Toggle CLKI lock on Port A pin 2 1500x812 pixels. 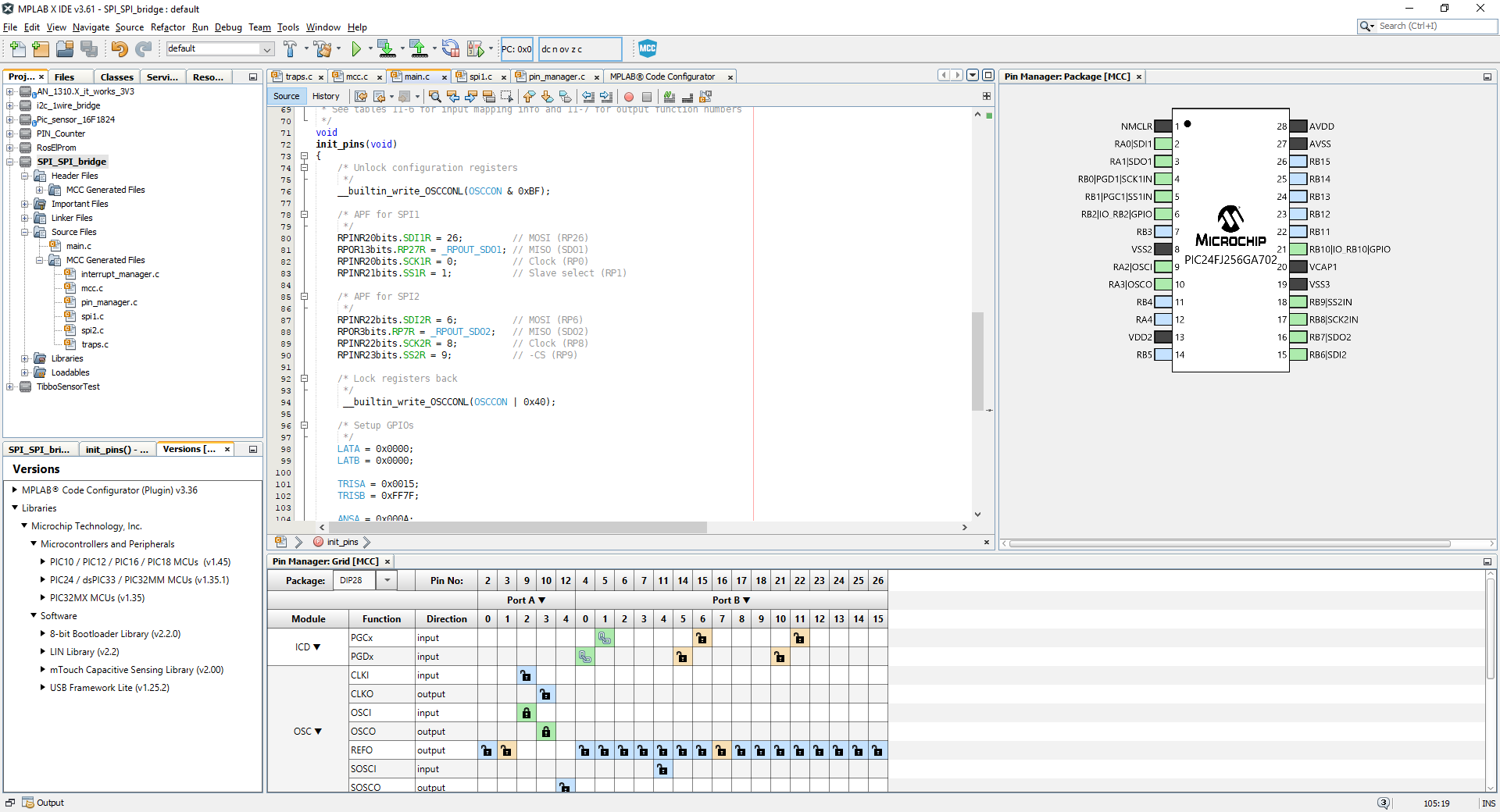tap(527, 675)
